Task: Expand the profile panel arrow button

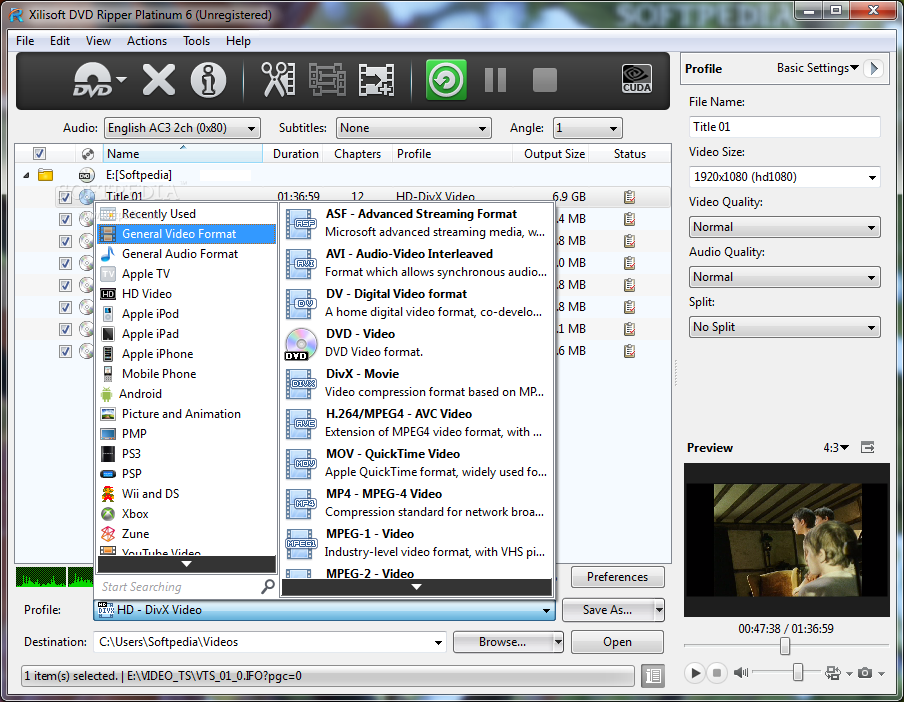Action: (874, 68)
